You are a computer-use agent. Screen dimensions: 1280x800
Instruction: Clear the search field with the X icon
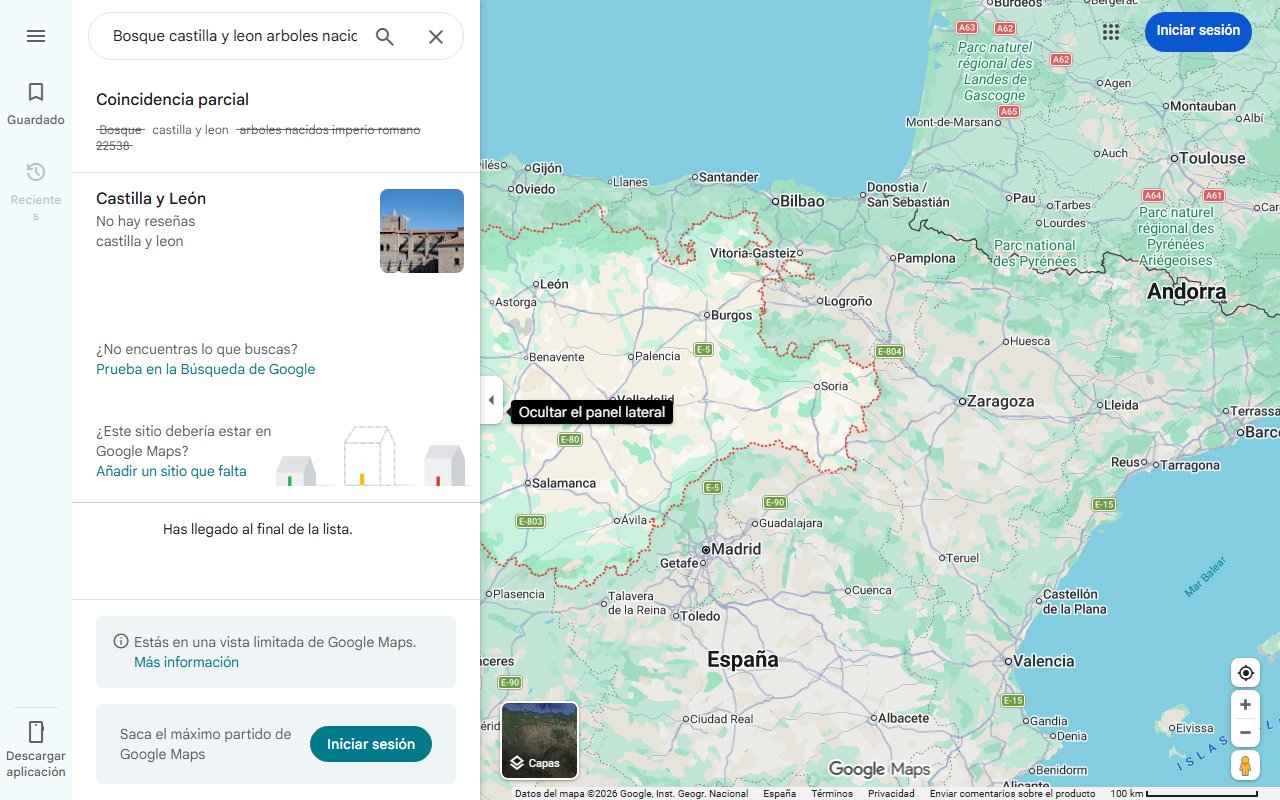click(436, 35)
